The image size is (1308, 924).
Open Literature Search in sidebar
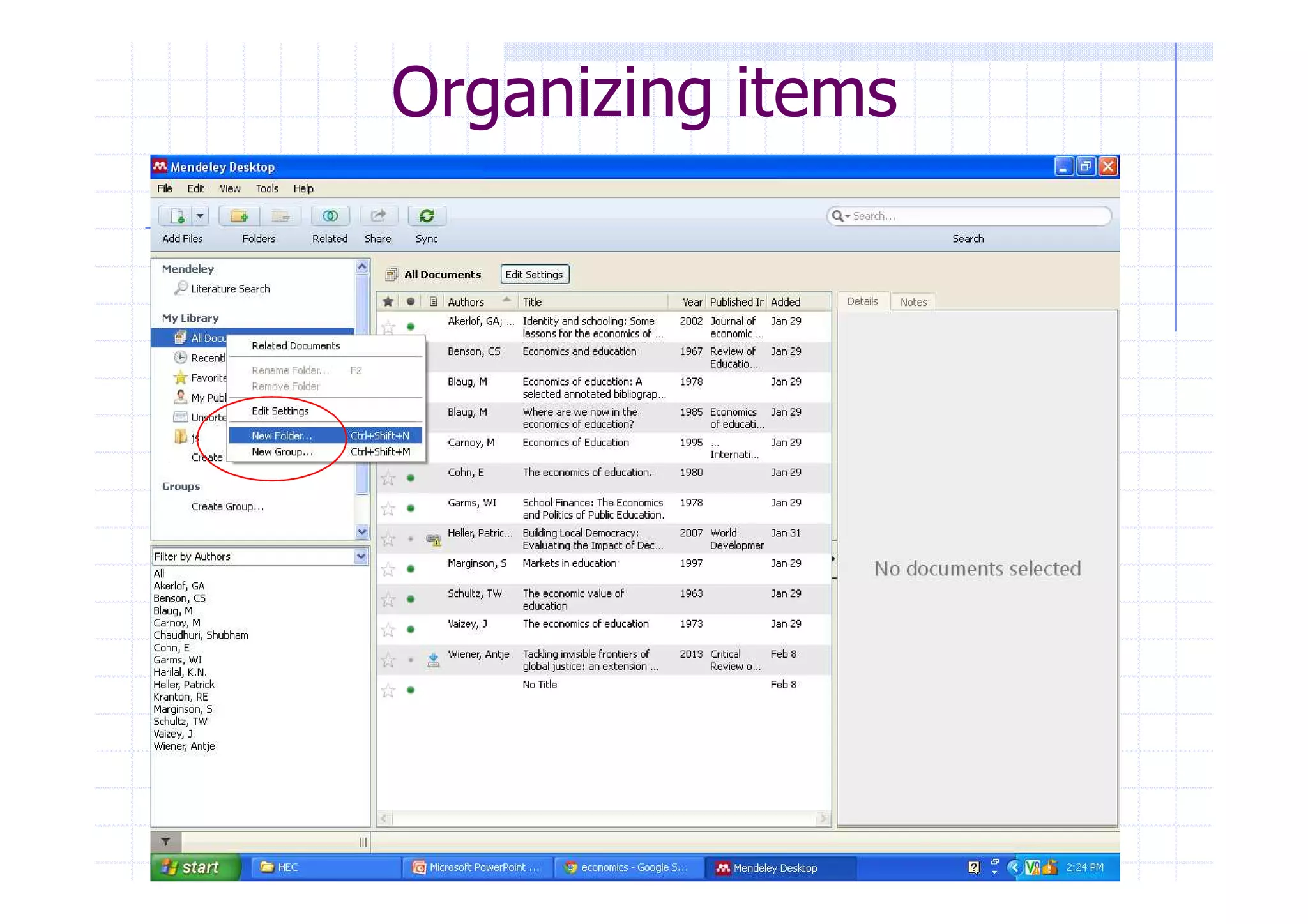tap(231, 289)
